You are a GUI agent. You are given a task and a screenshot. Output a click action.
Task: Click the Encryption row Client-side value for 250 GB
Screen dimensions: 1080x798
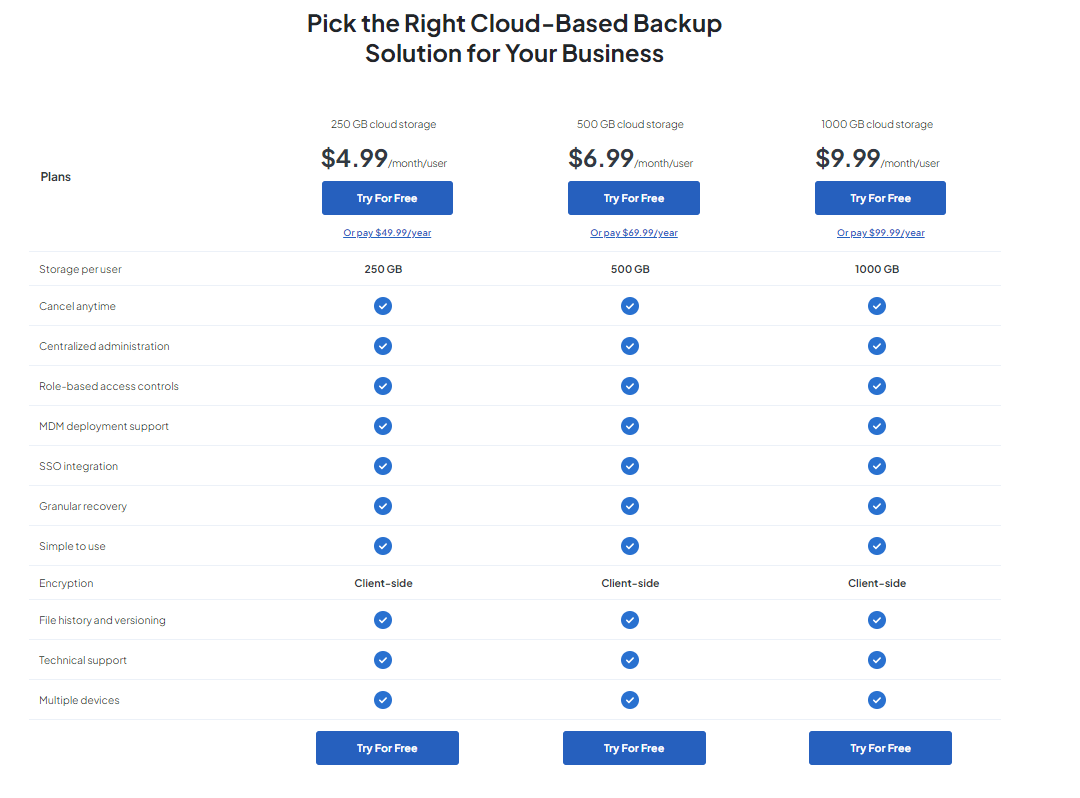[x=383, y=583]
